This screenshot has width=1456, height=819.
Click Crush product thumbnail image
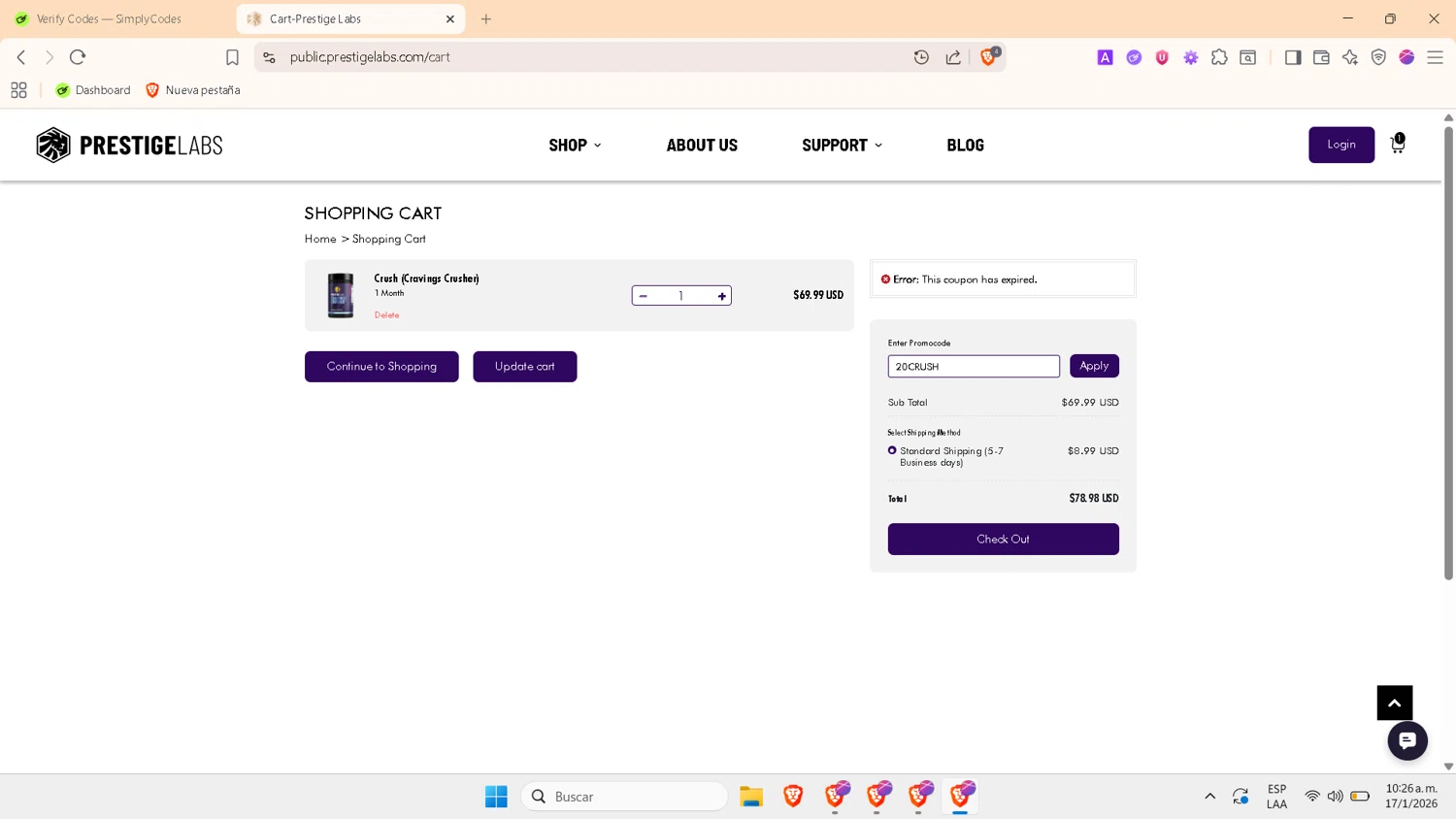point(341,295)
